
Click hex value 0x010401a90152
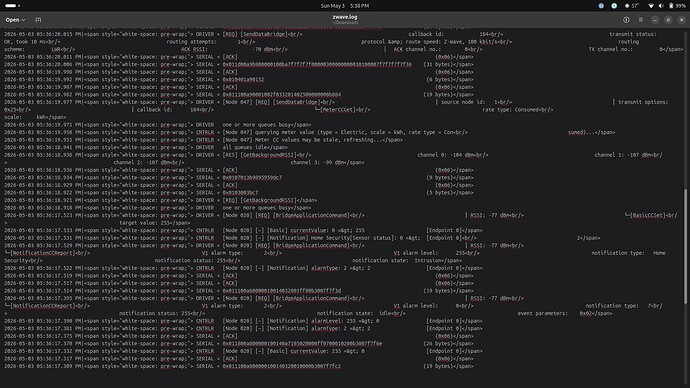point(243,80)
